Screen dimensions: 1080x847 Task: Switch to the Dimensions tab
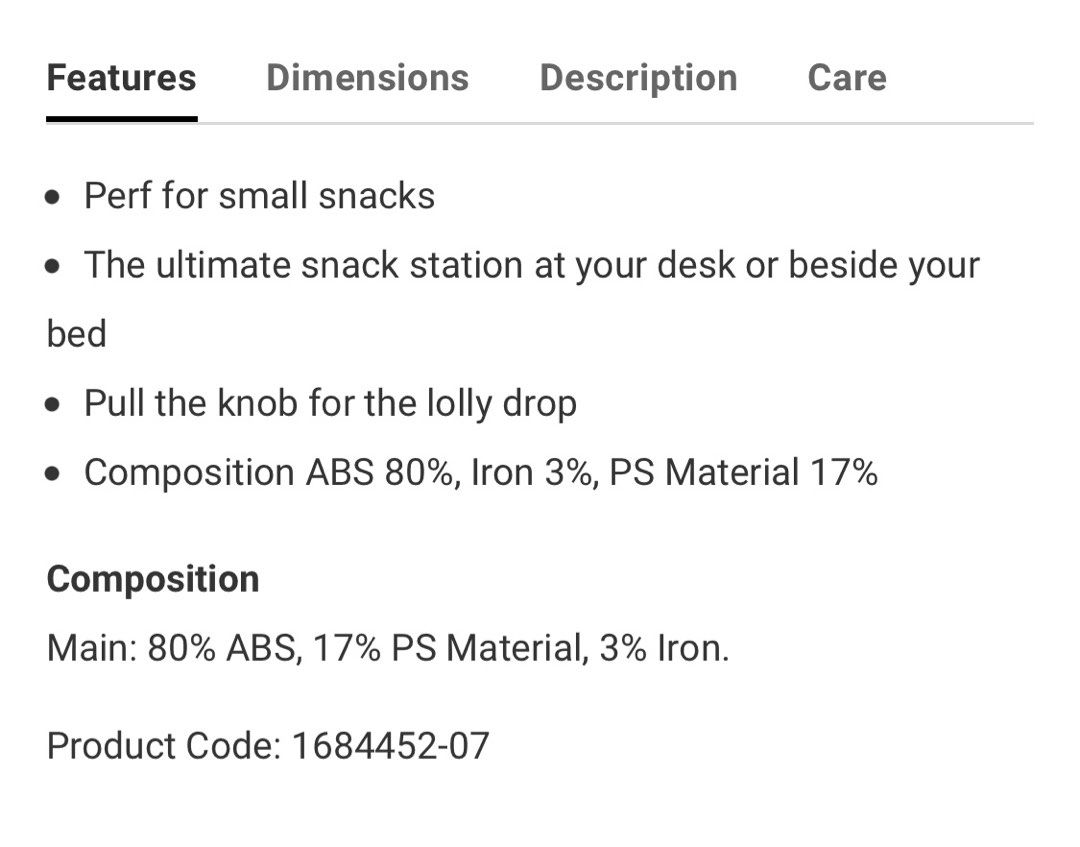click(x=367, y=78)
